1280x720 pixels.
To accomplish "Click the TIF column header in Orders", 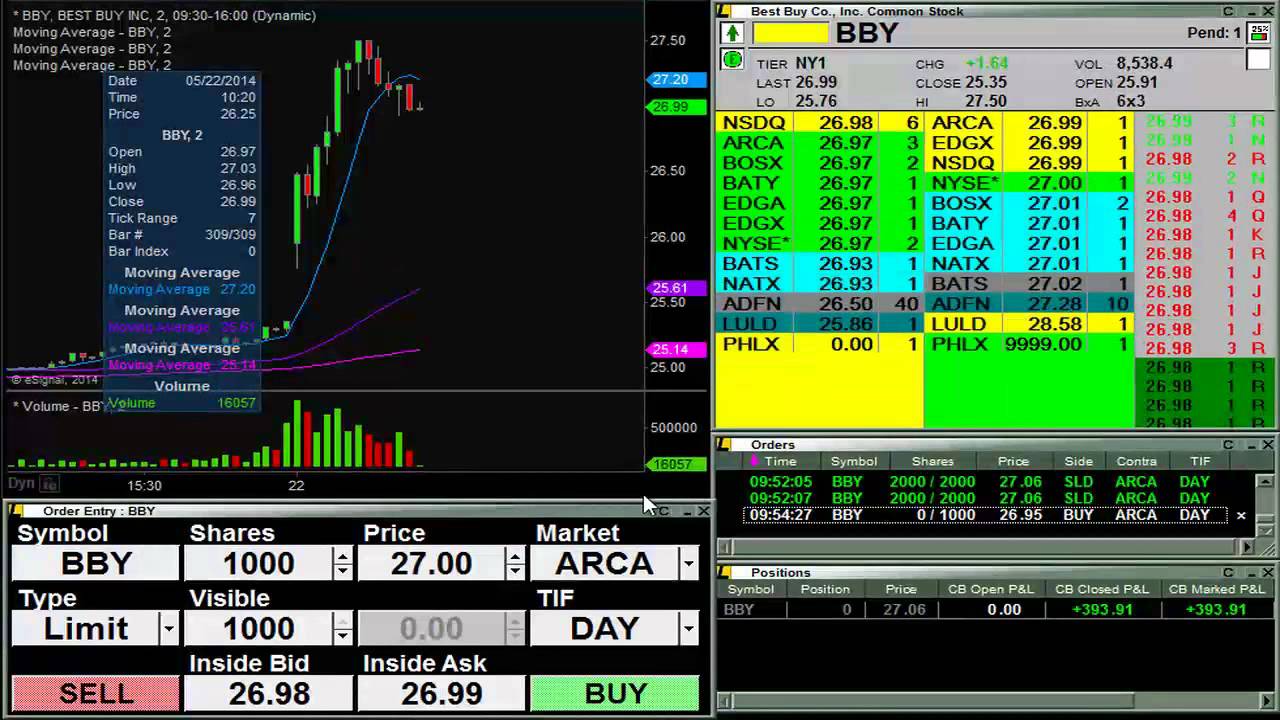I will coord(1200,461).
